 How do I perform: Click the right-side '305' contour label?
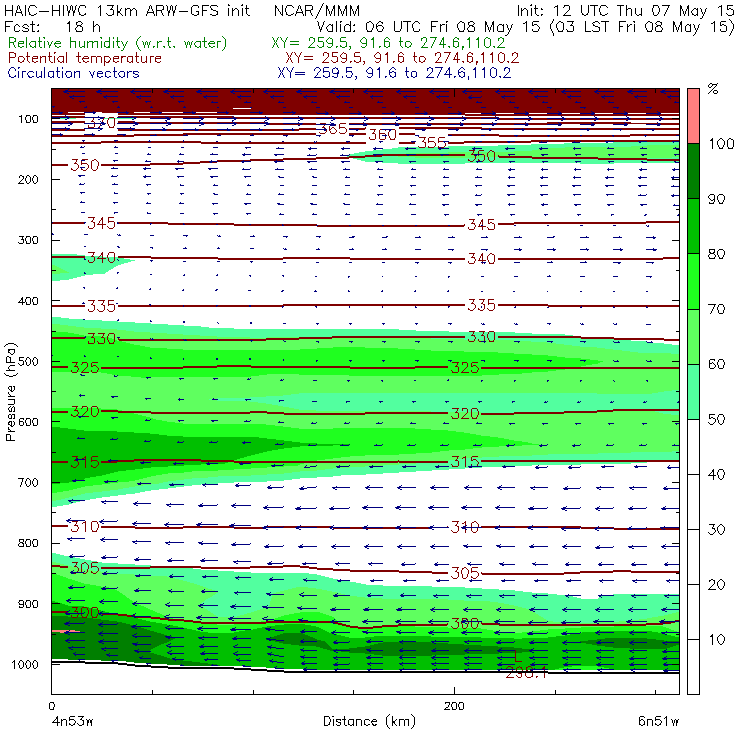coord(465,573)
